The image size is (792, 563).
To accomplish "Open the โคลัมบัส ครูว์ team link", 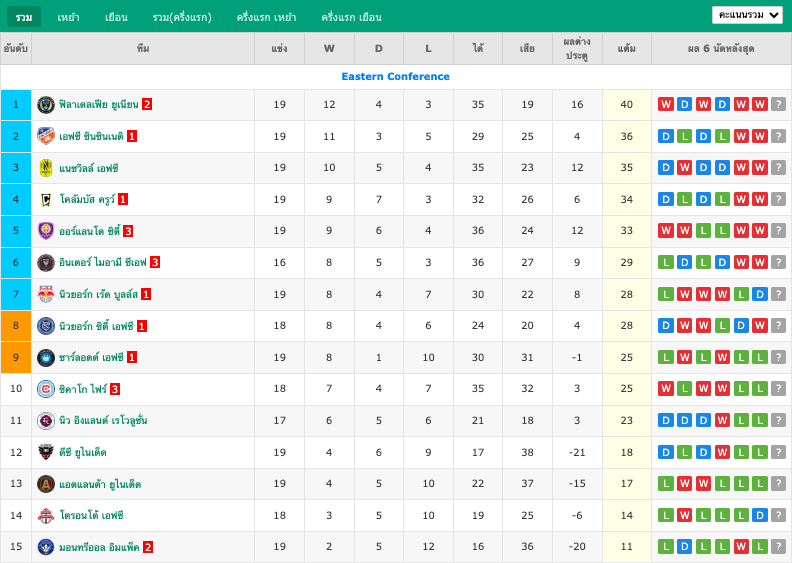I will [87, 199].
